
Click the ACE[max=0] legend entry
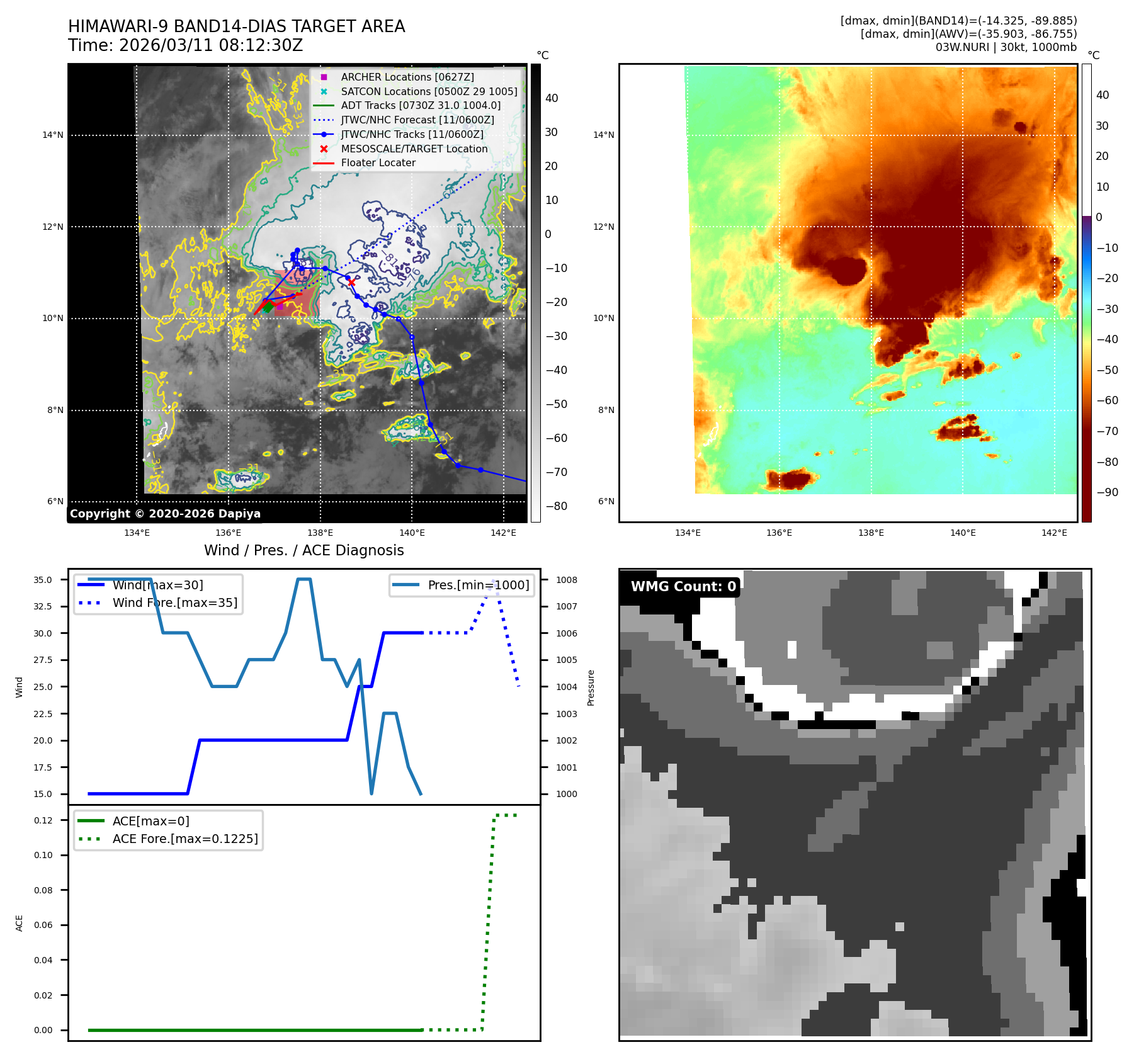150,821
